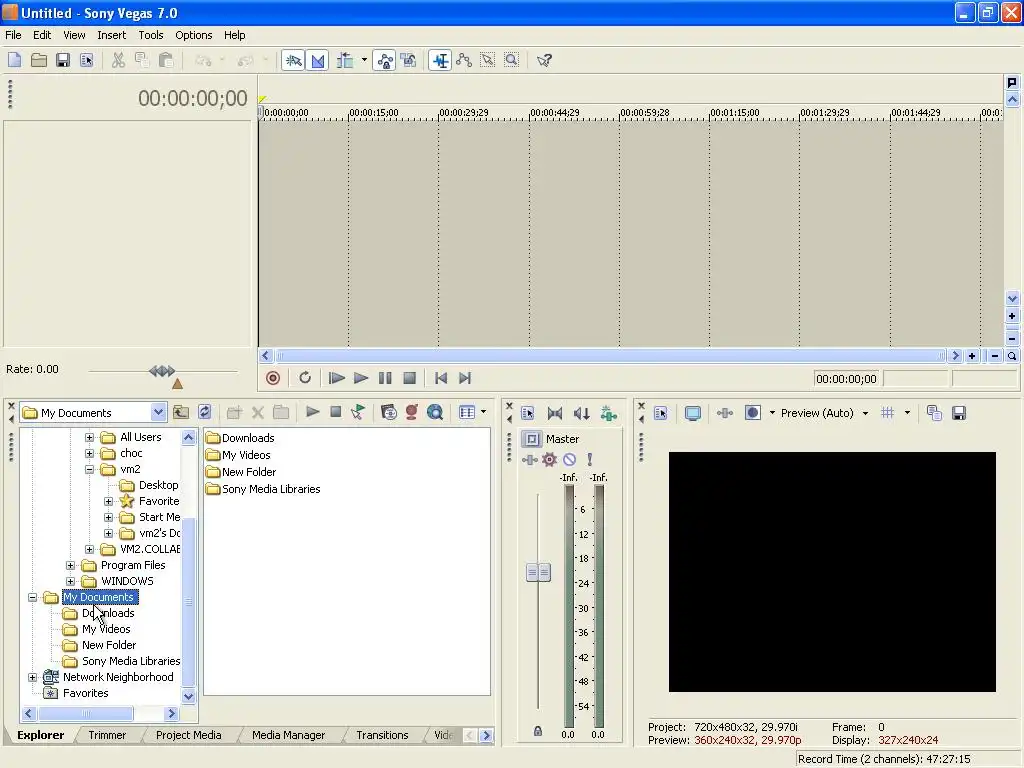Screen dimensions: 1024x768
Task: Start preview in the Explorer toolbar
Action: click(312, 412)
